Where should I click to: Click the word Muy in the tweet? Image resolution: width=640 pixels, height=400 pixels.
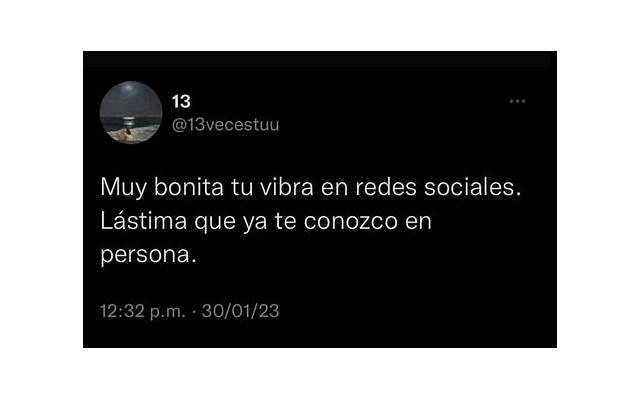tap(123, 188)
